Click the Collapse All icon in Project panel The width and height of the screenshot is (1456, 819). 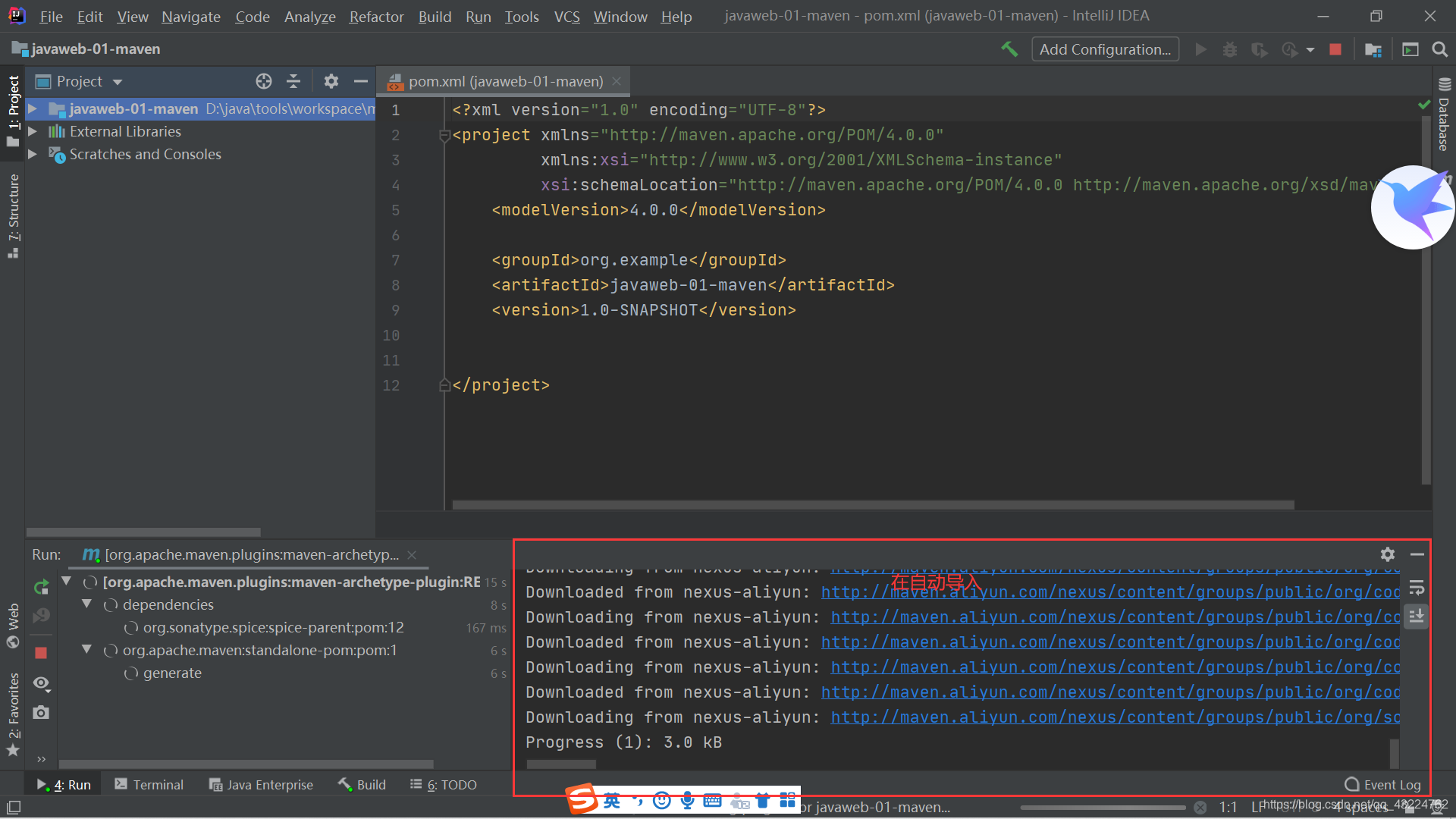tap(293, 81)
